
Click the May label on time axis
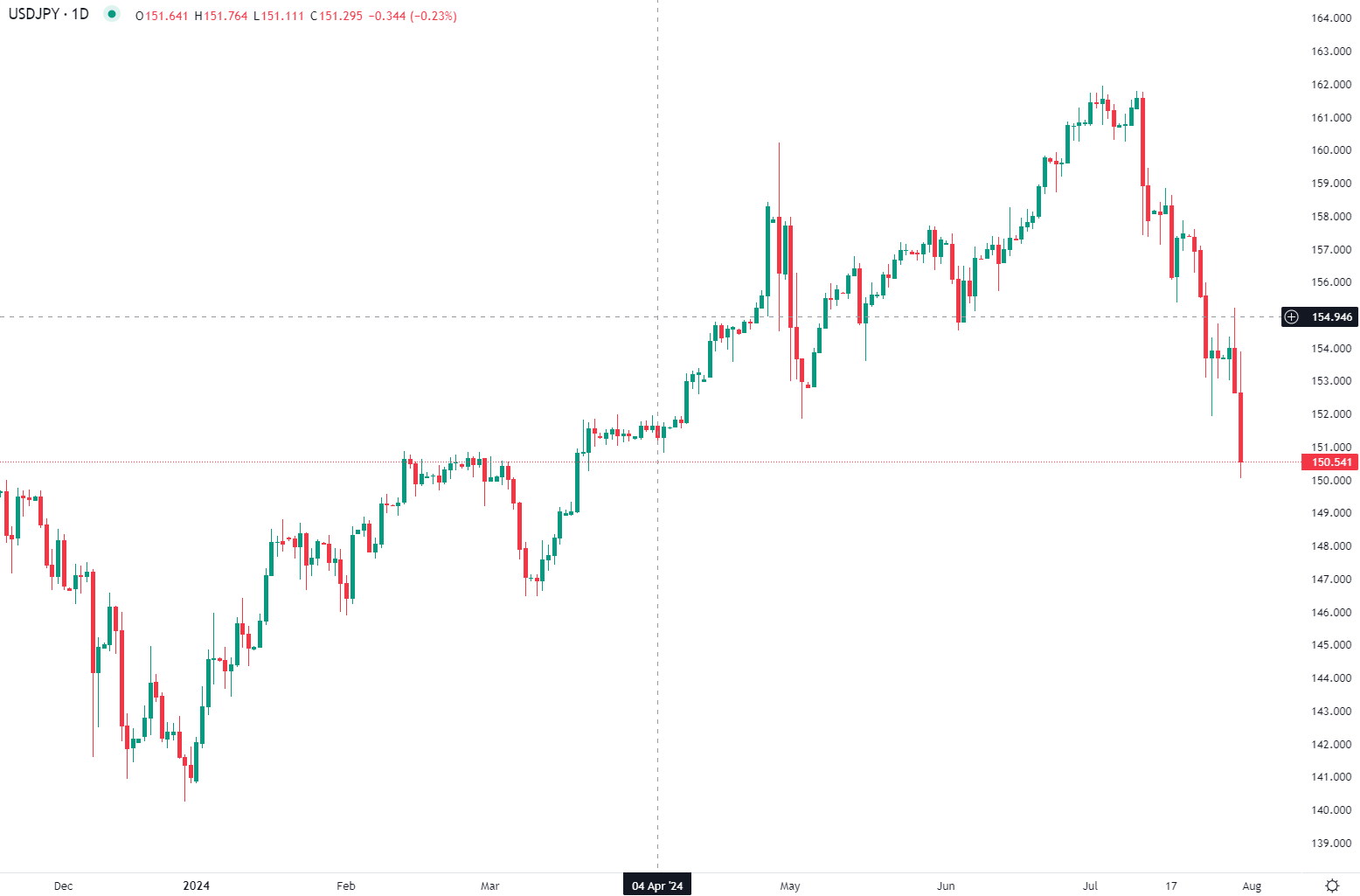tap(789, 886)
